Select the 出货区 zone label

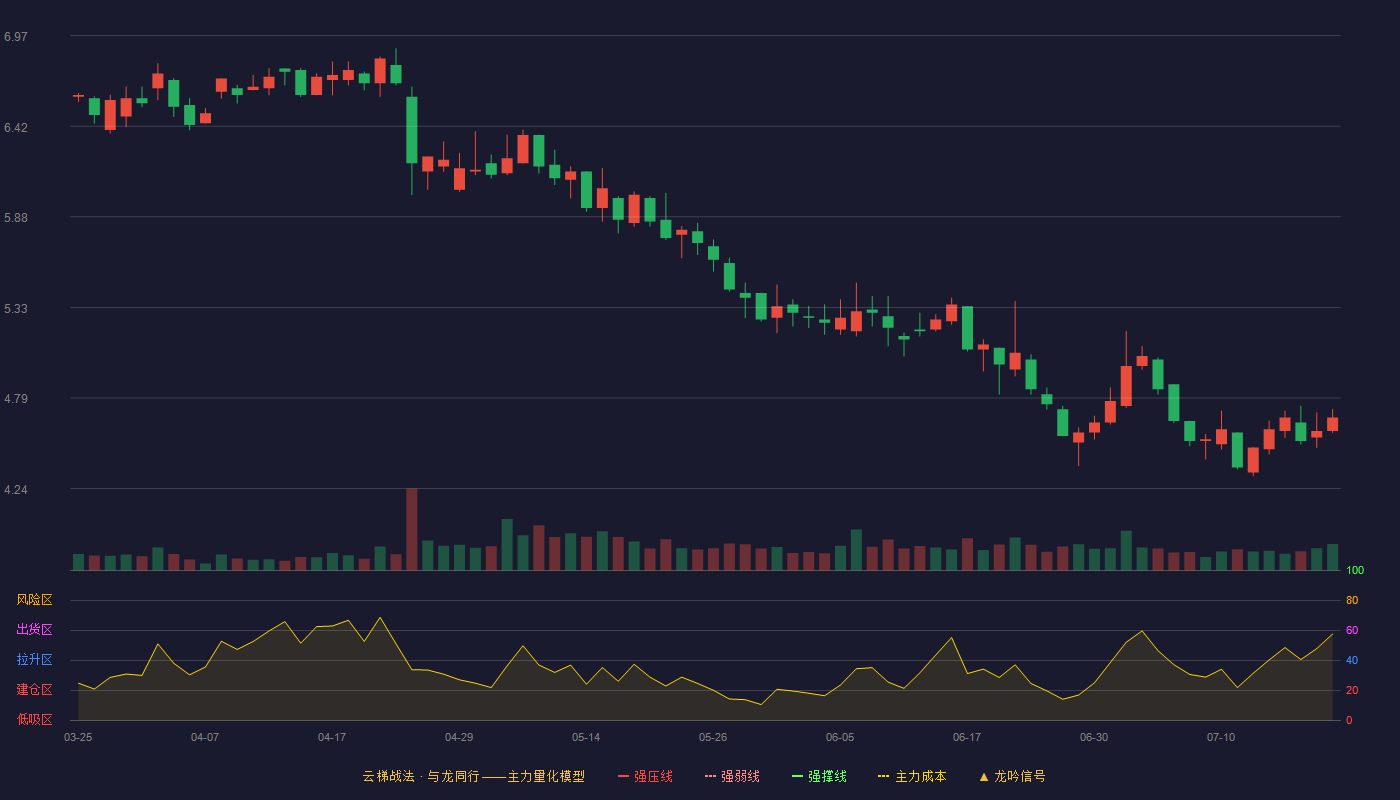34,630
